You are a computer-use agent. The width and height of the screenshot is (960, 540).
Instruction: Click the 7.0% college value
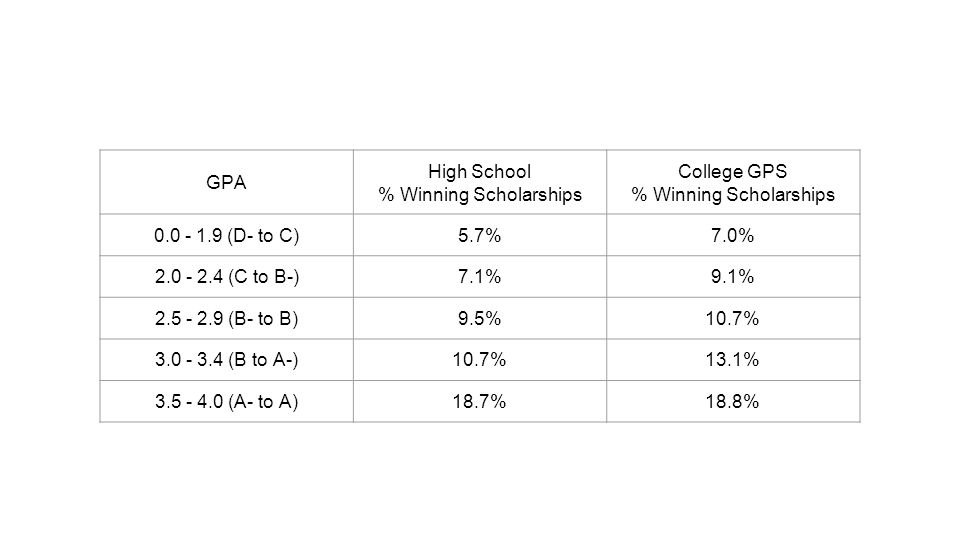coord(733,235)
